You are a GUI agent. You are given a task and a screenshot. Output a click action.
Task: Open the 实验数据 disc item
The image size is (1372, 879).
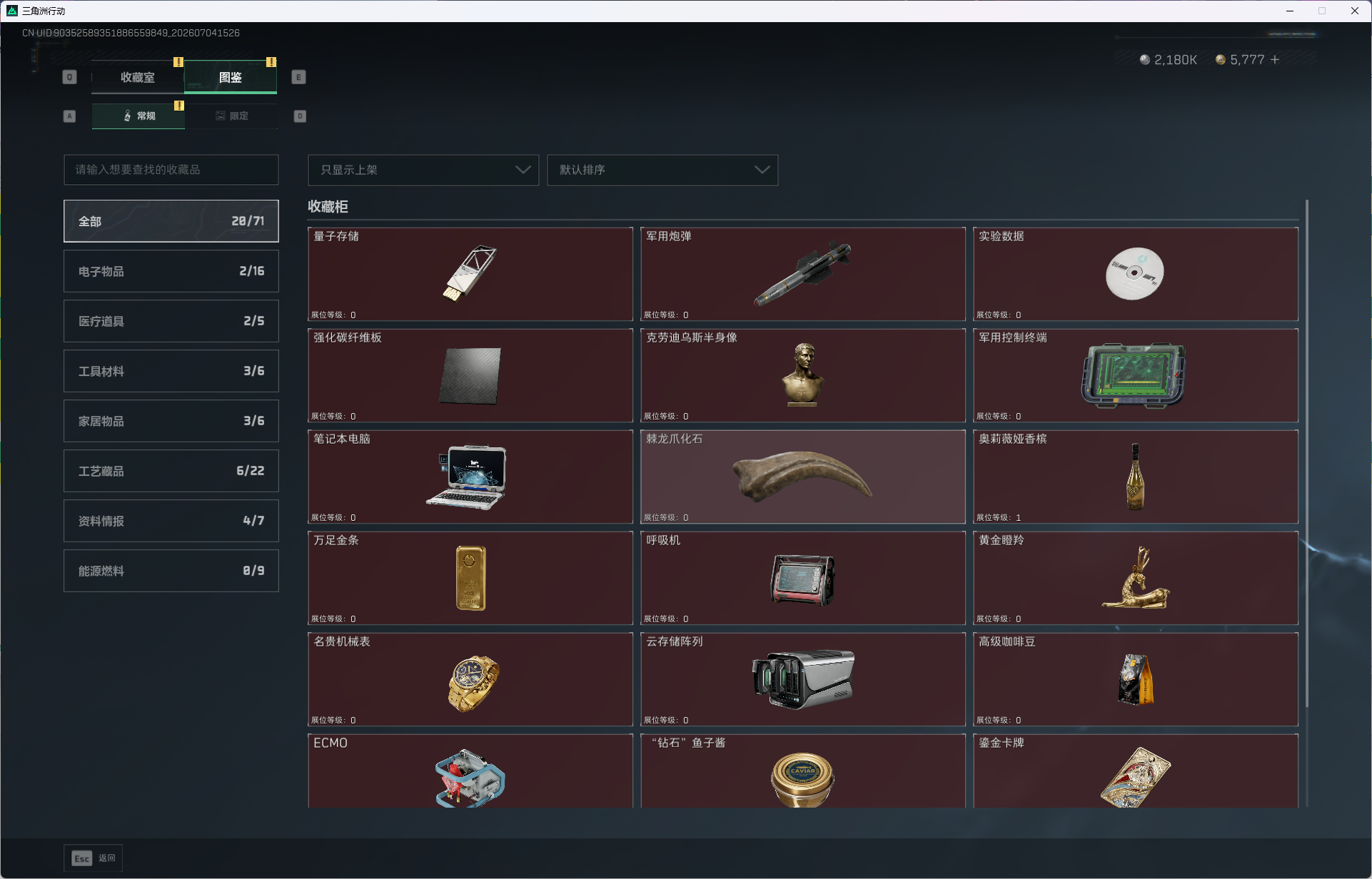point(1136,274)
